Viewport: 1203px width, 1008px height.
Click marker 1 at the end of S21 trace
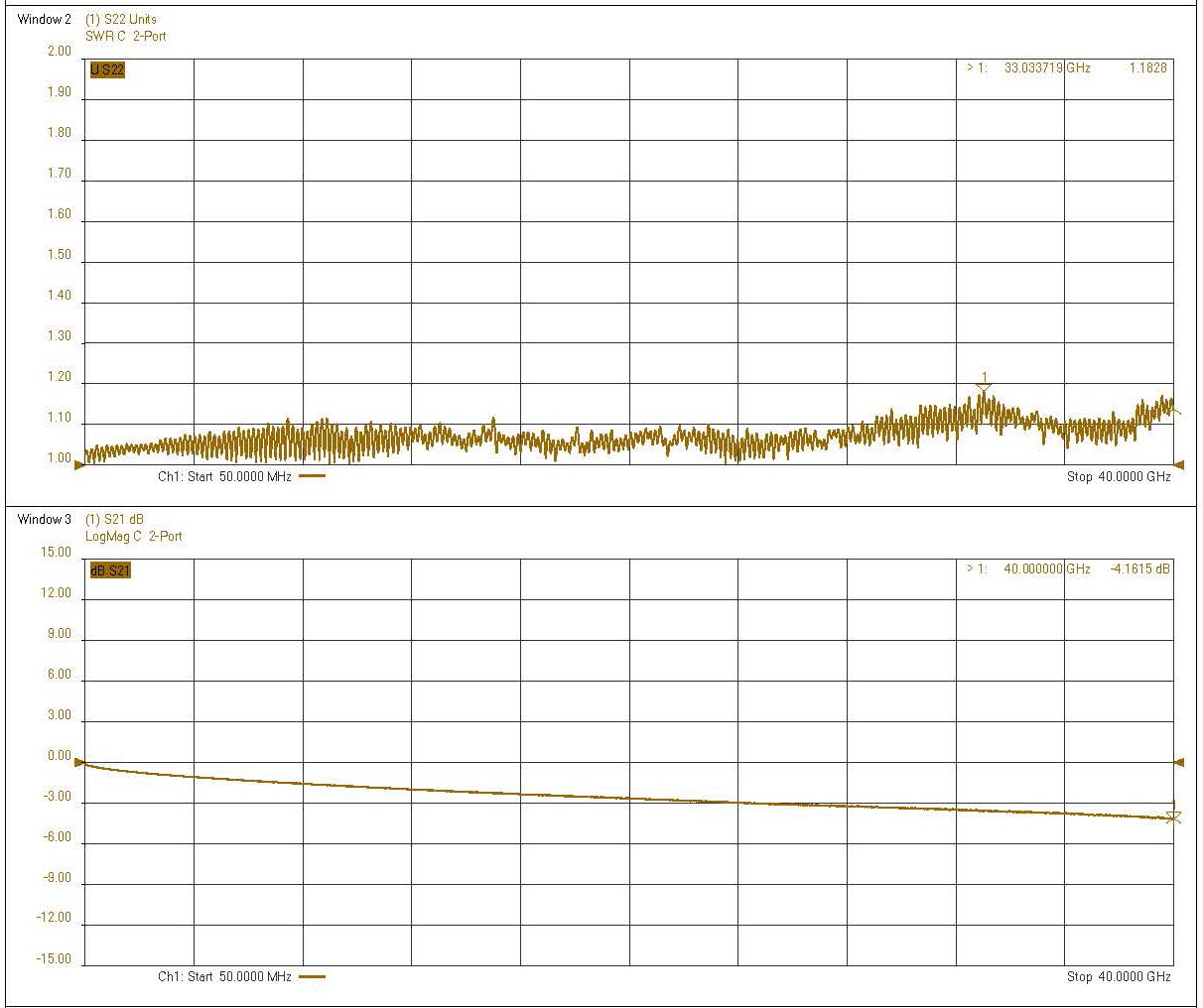click(1173, 817)
